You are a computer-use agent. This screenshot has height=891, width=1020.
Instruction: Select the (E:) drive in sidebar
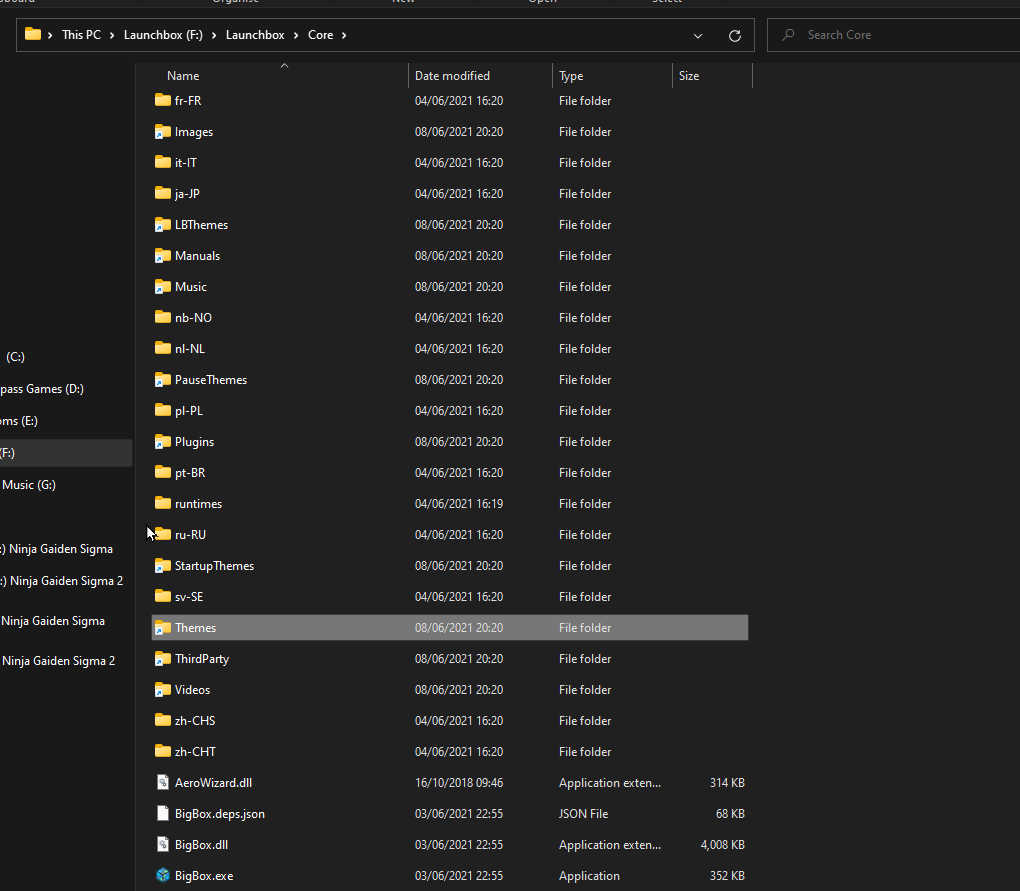(20, 421)
